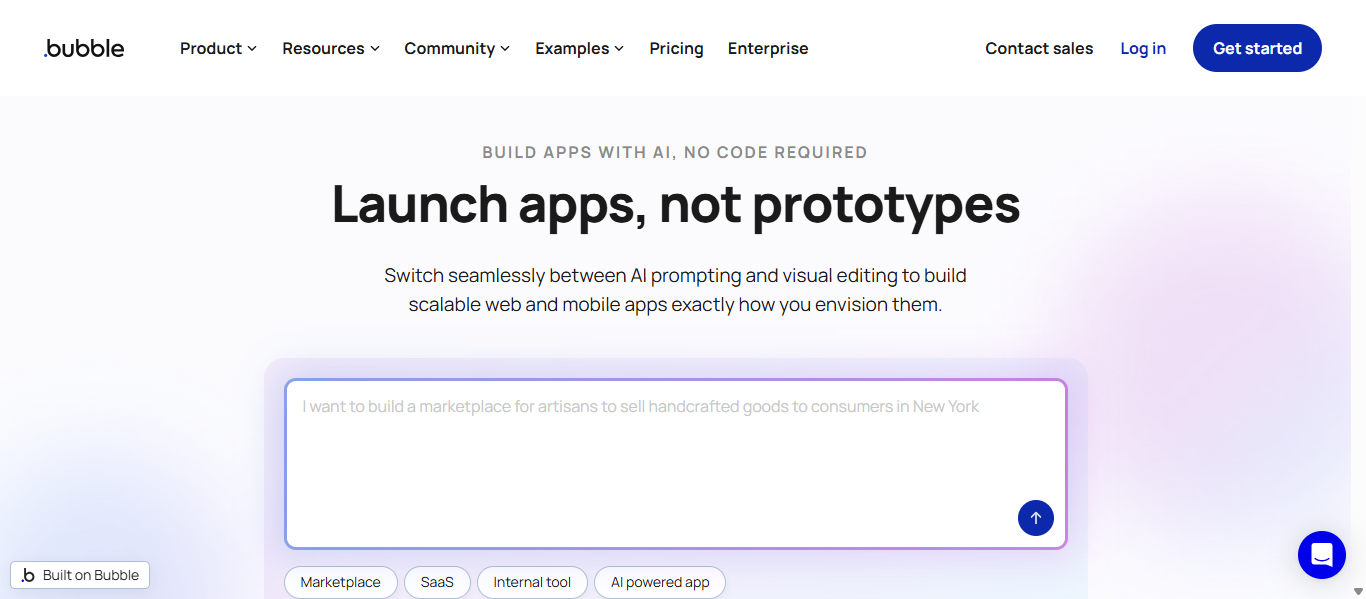Submit the prompt using the arrow button
Viewport: 1366px width, 599px height.
1035,518
